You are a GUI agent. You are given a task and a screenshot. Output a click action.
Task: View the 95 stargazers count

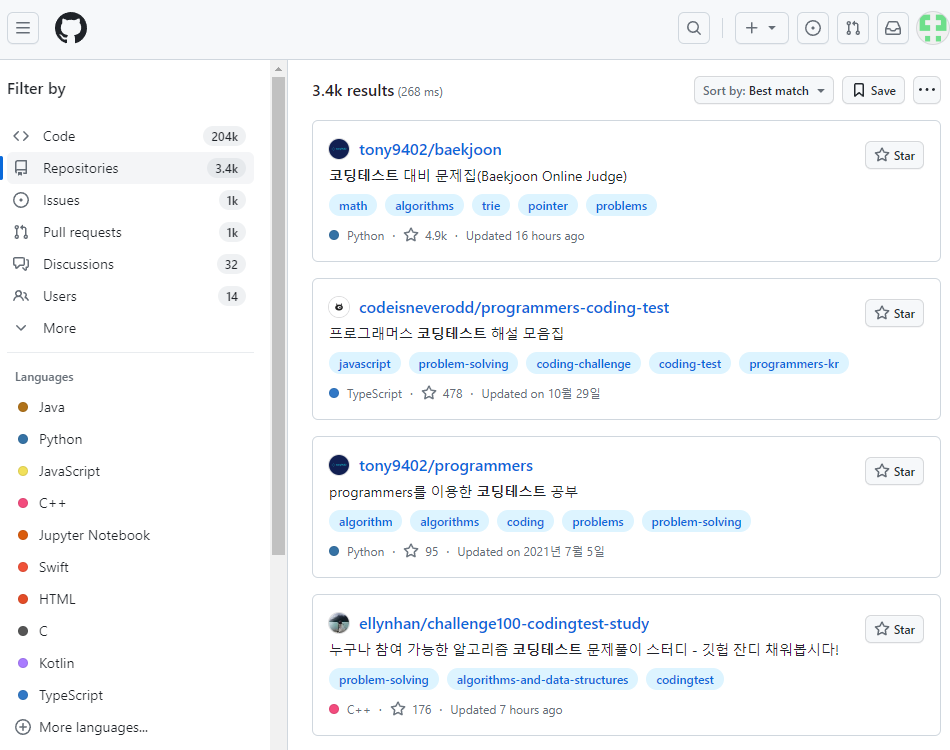(421, 552)
